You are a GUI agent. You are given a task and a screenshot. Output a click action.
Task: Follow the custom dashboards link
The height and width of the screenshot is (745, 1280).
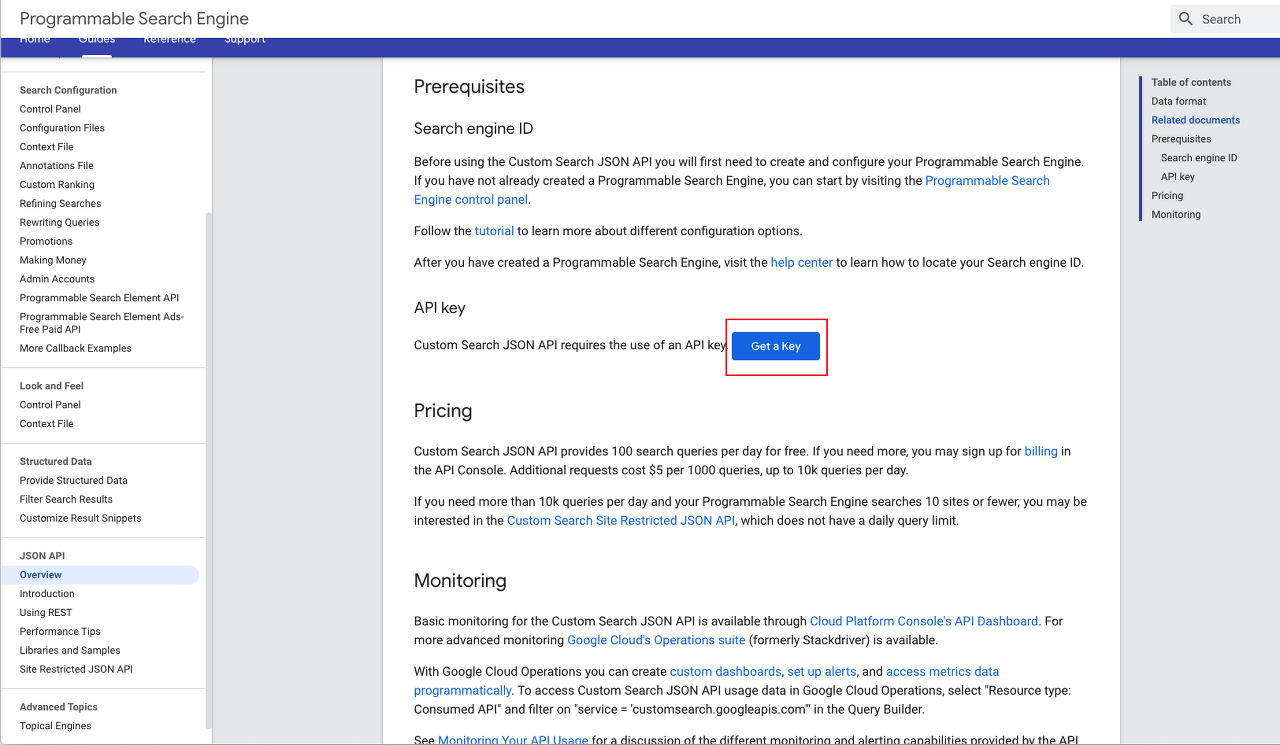pyautogui.click(x=725, y=672)
